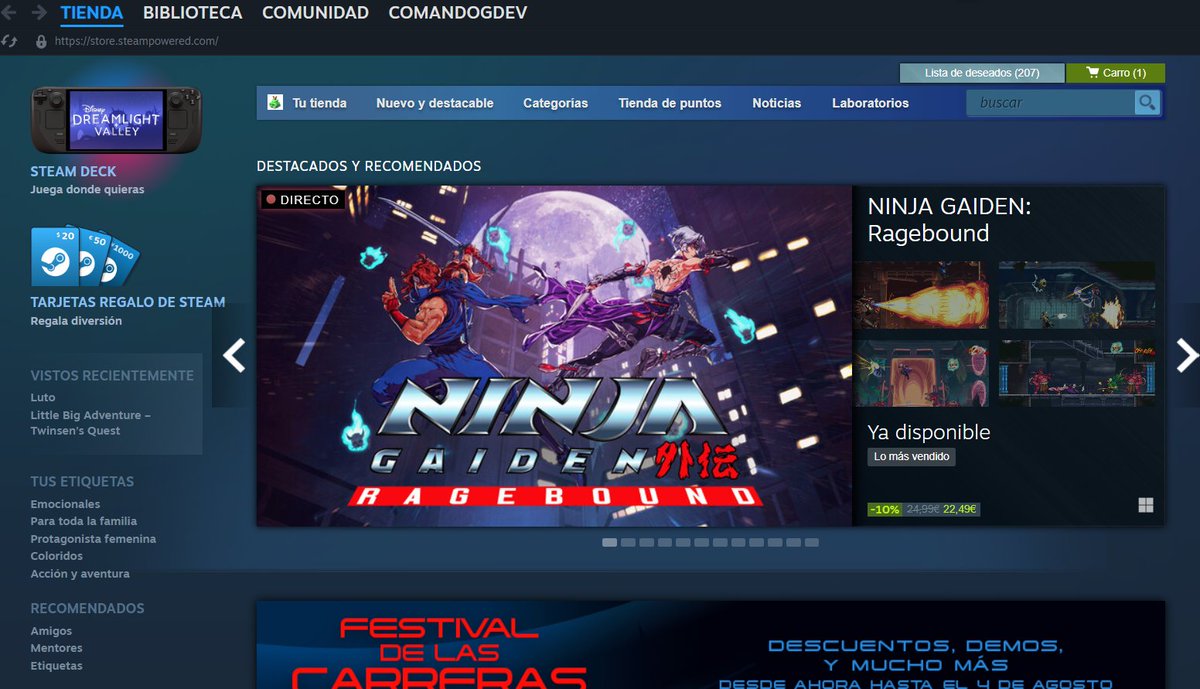Click the padlock icon beside the URL
This screenshot has width=1200, height=689.
41,41
